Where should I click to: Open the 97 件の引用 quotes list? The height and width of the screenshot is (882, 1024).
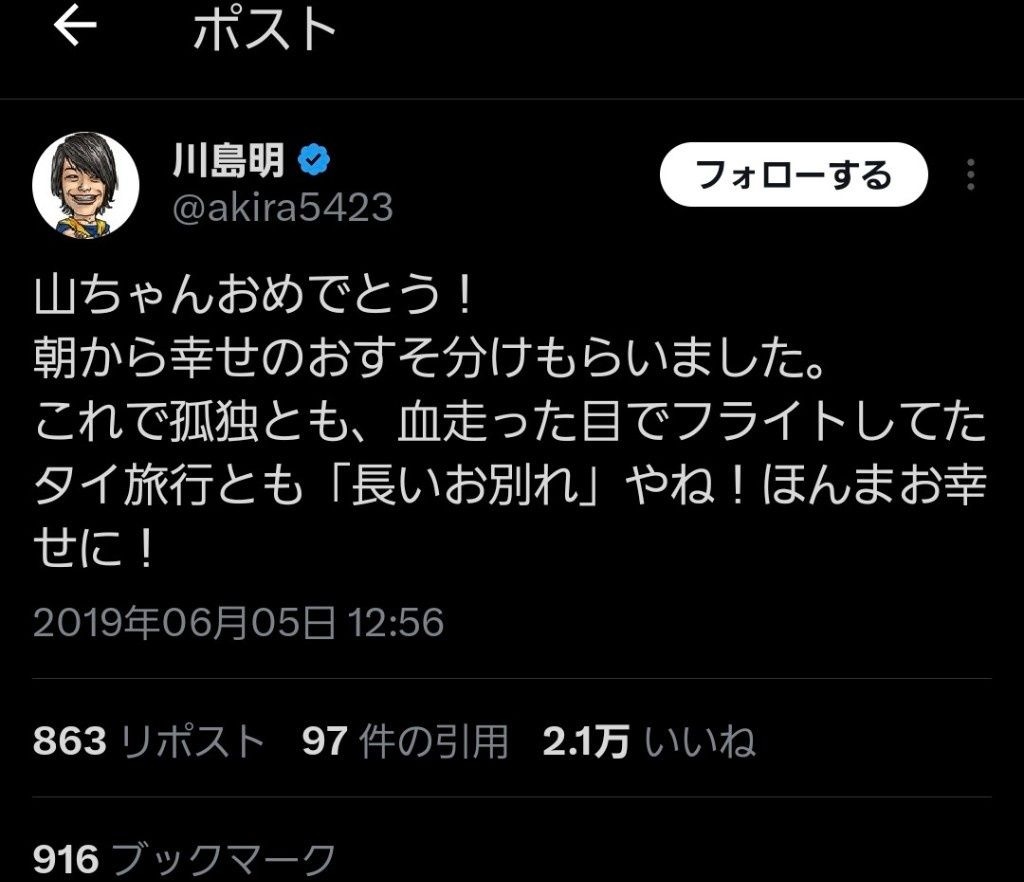click(405, 741)
